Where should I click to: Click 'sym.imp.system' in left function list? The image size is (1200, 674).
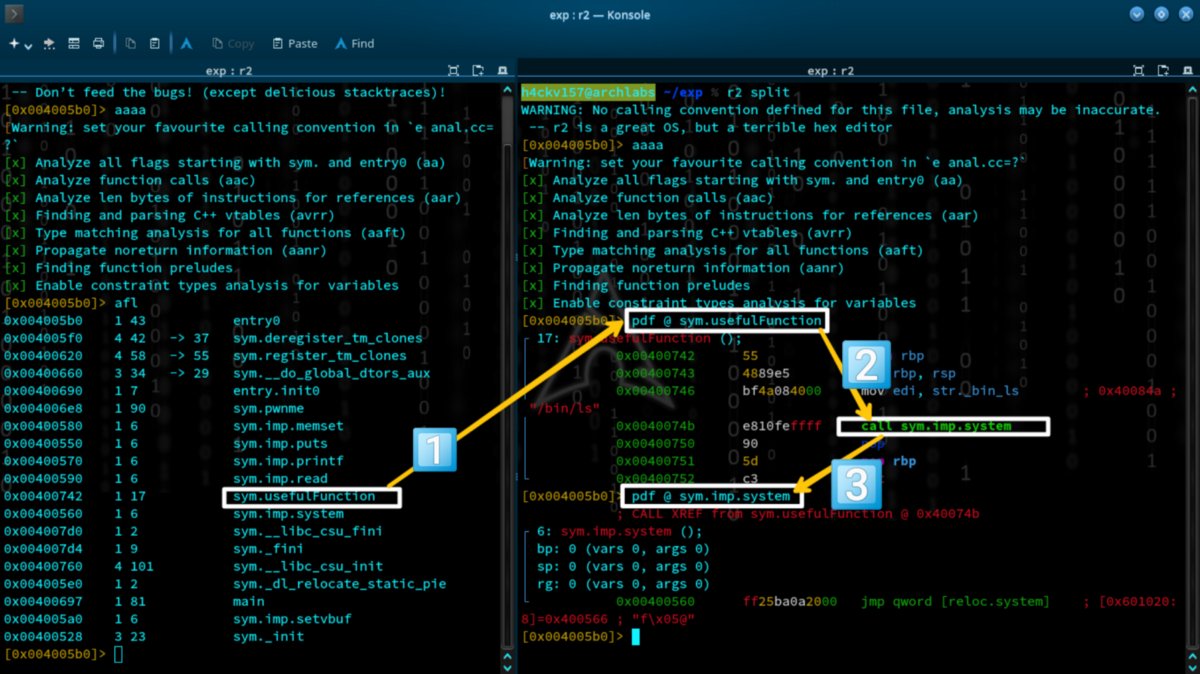click(x=288, y=513)
